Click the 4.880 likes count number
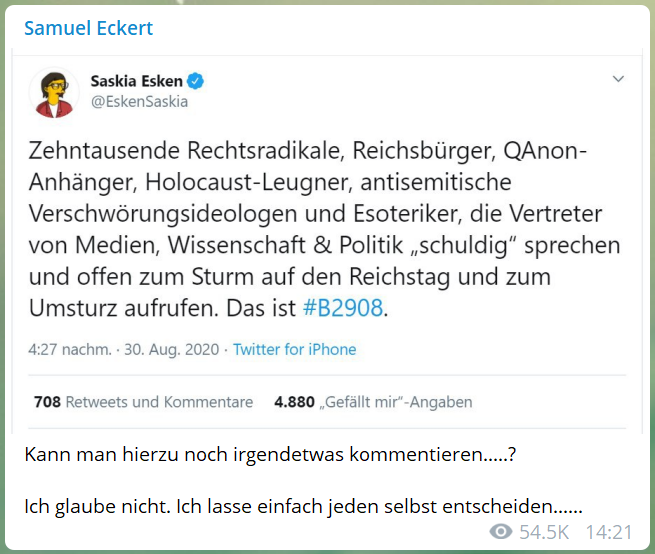655x554 pixels. pyautogui.click(x=295, y=402)
